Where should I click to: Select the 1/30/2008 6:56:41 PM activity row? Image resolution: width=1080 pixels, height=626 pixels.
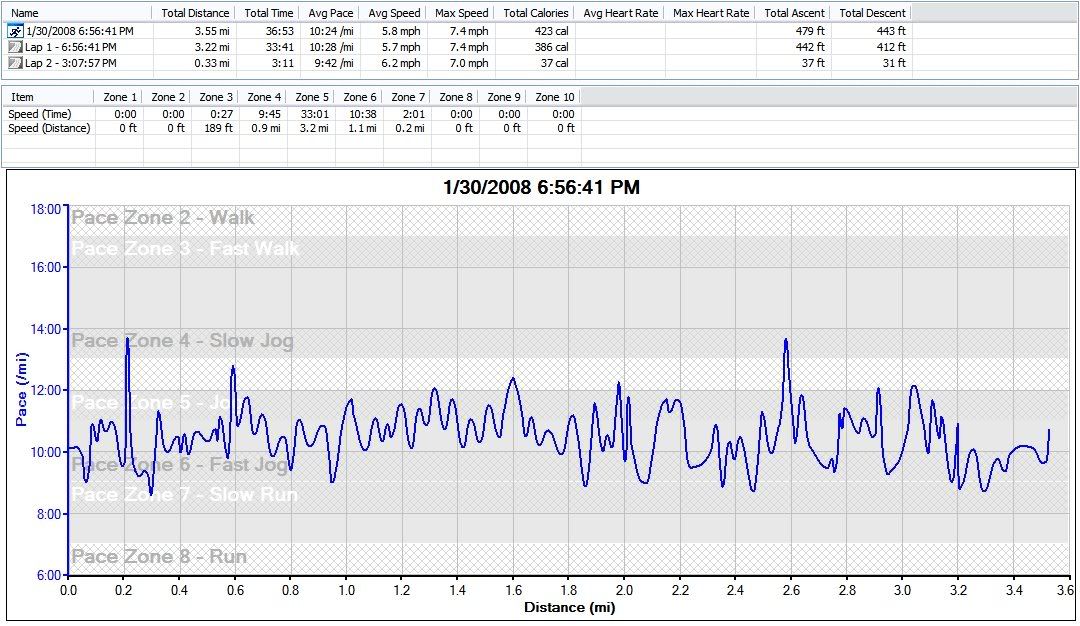pyautogui.click(x=79, y=31)
